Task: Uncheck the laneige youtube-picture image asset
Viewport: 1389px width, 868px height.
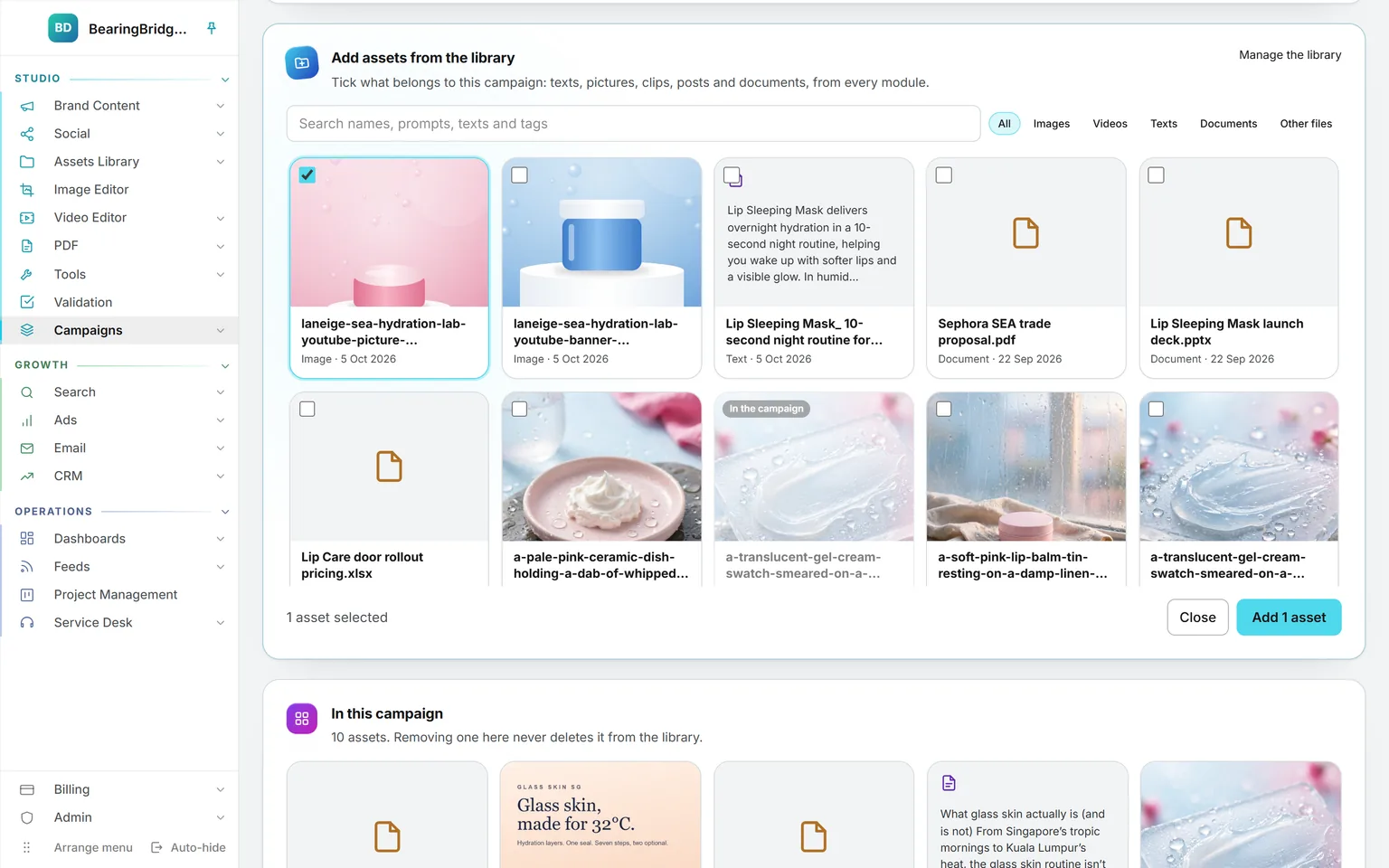Action: pos(307,175)
